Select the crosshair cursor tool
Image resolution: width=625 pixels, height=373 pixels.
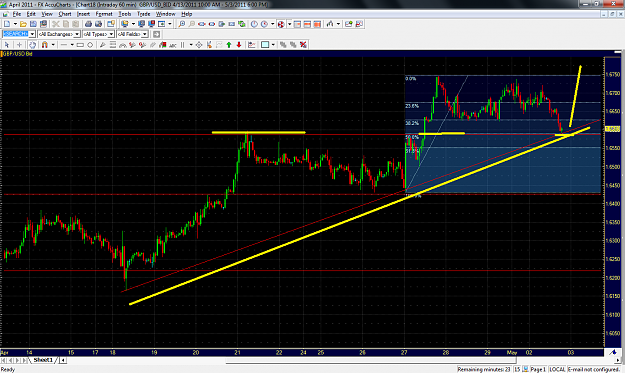click(x=19, y=45)
